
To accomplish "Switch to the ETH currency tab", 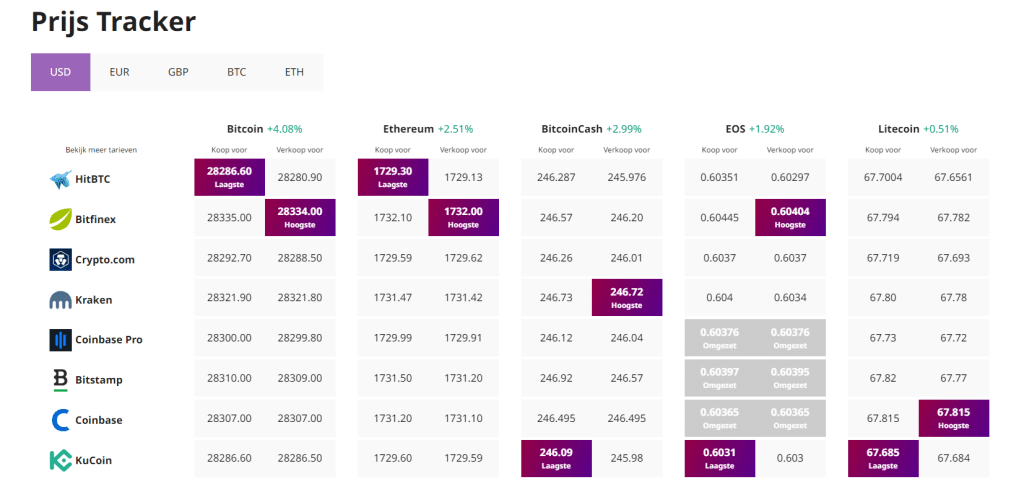I will [295, 72].
